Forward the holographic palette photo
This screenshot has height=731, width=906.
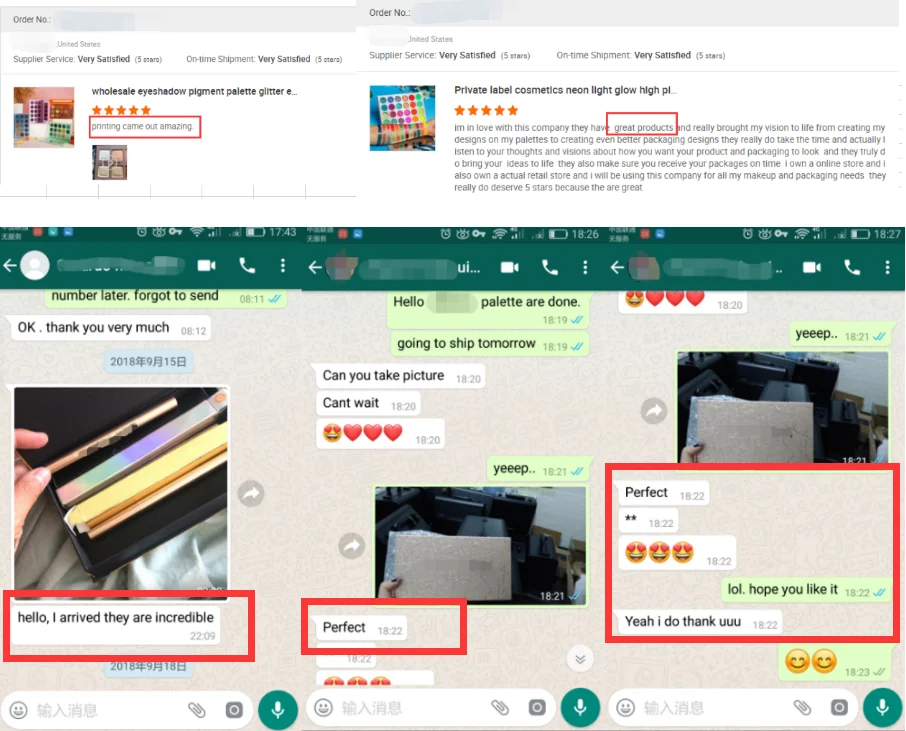point(251,493)
